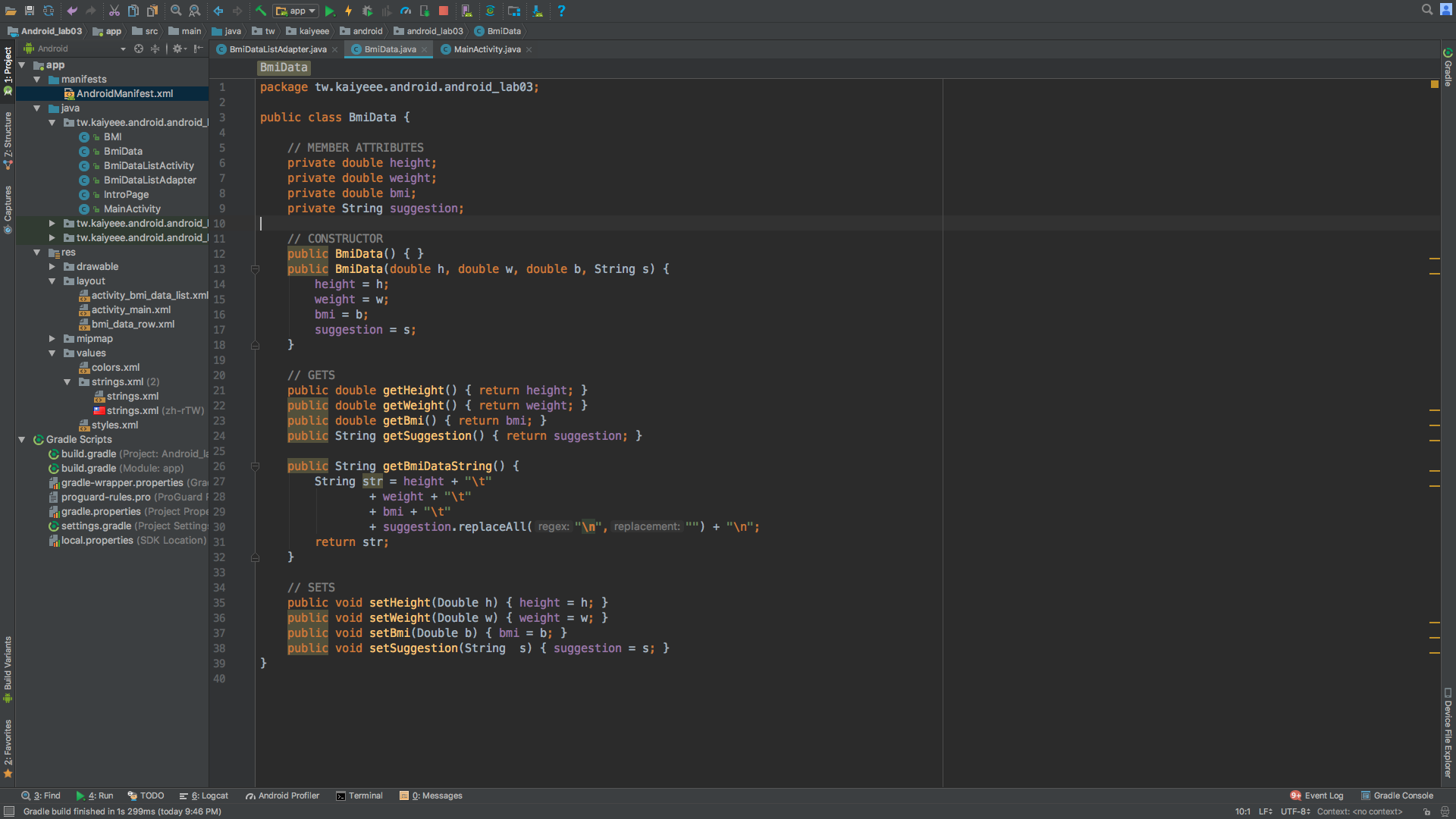Open the AVD Manager icon

point(467,11)
